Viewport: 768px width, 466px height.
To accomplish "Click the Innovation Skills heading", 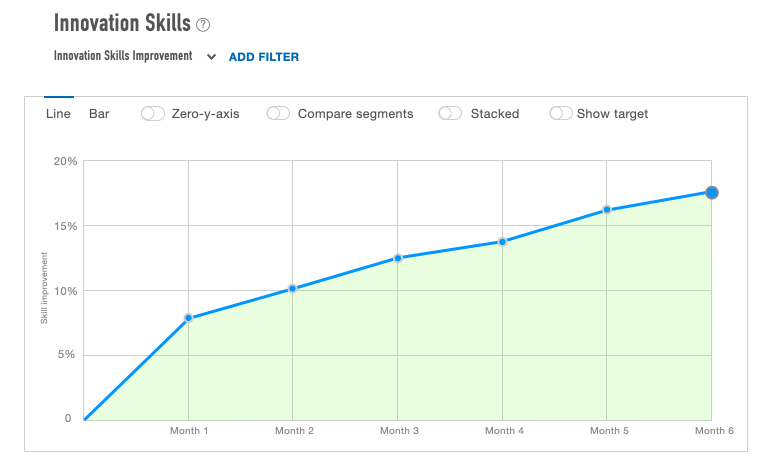I will (x=120, y=24).
